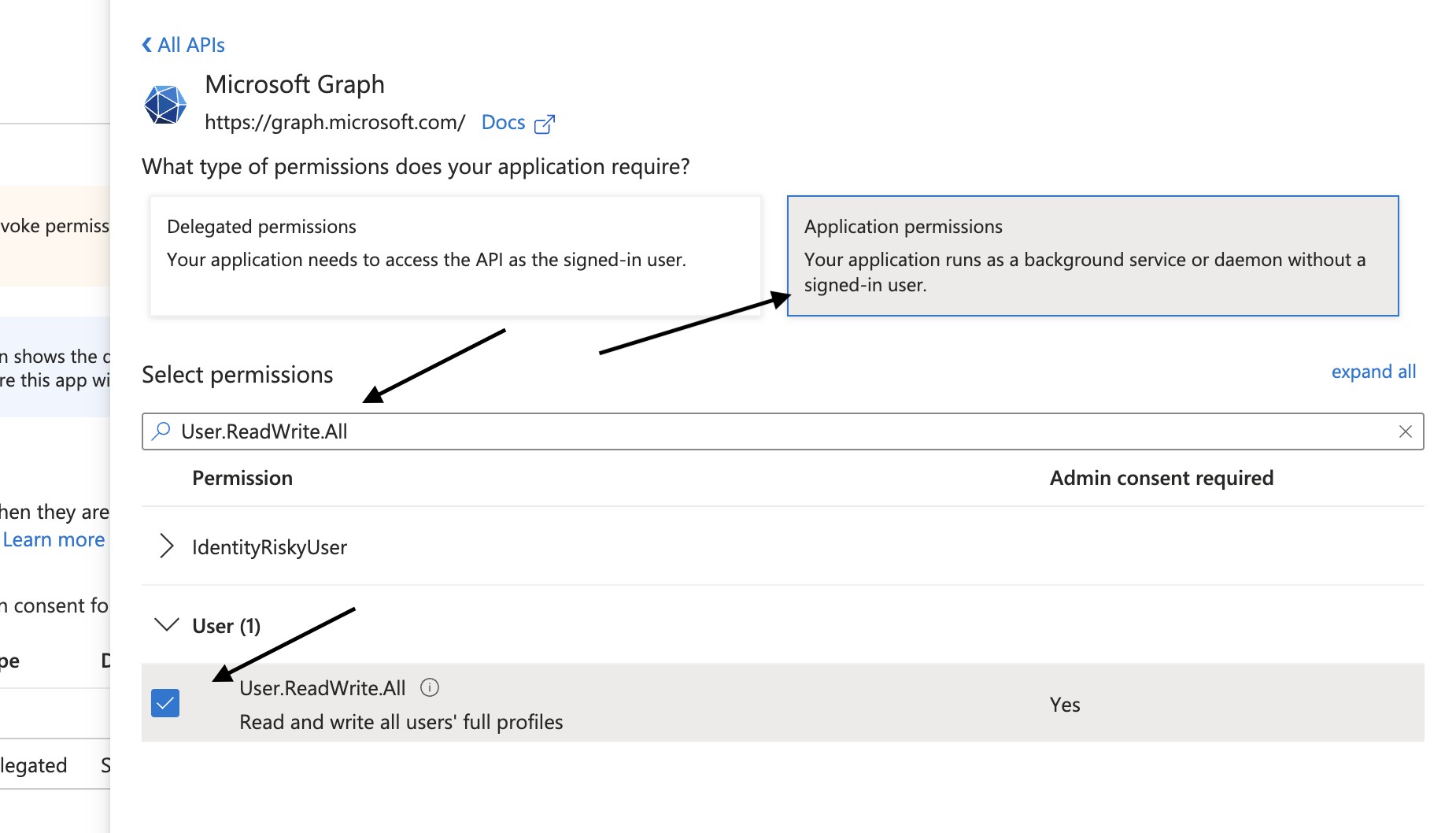1456x833 pixels.
Task: Open the Docs external link icon
Action: point(545,124)
